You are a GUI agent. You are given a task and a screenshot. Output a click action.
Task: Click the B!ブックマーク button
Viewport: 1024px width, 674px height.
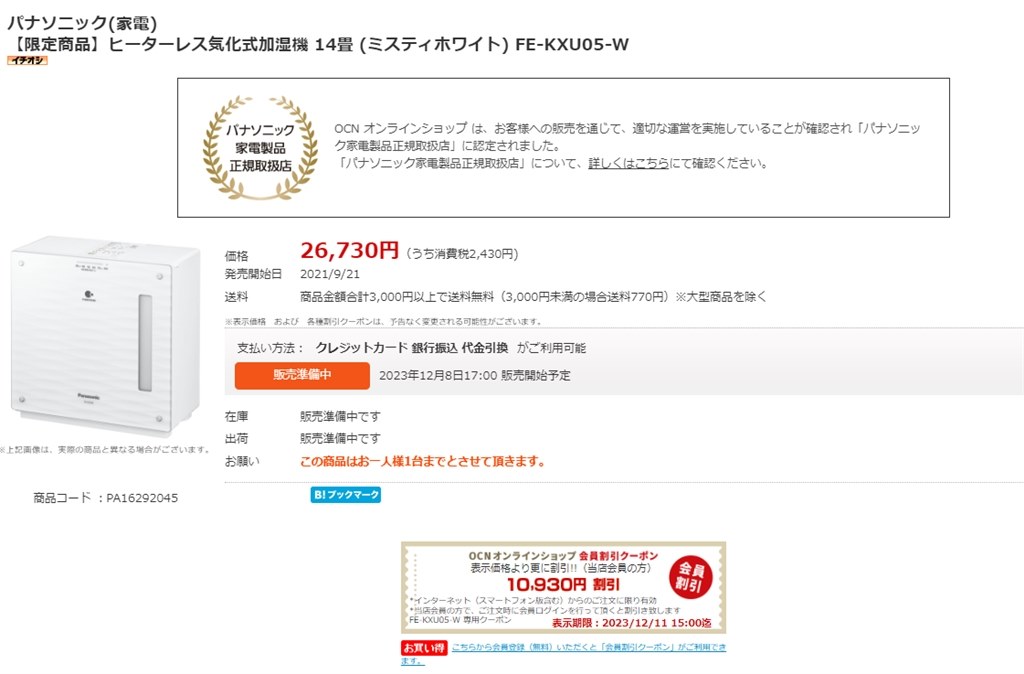coord(345,494)
